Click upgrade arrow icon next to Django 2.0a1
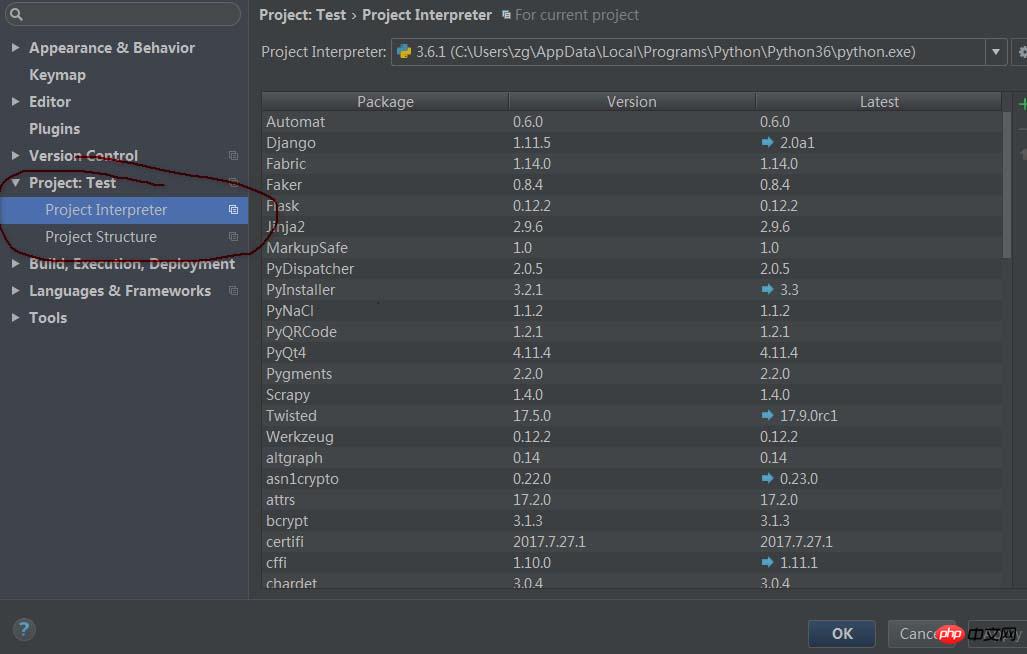Screen dimensions: 1027x654 pyautogui.click(x=767, y=142)
